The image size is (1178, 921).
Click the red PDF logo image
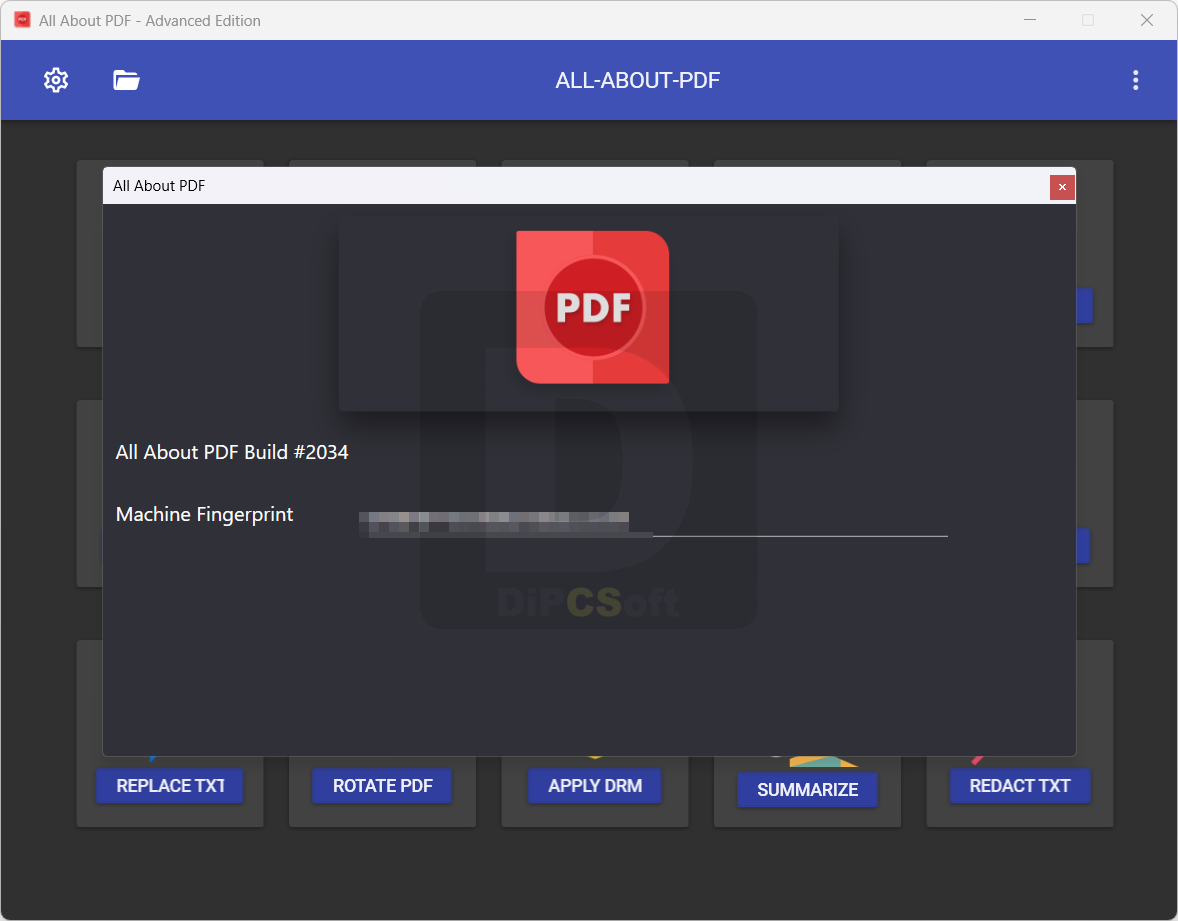point(593,307)
